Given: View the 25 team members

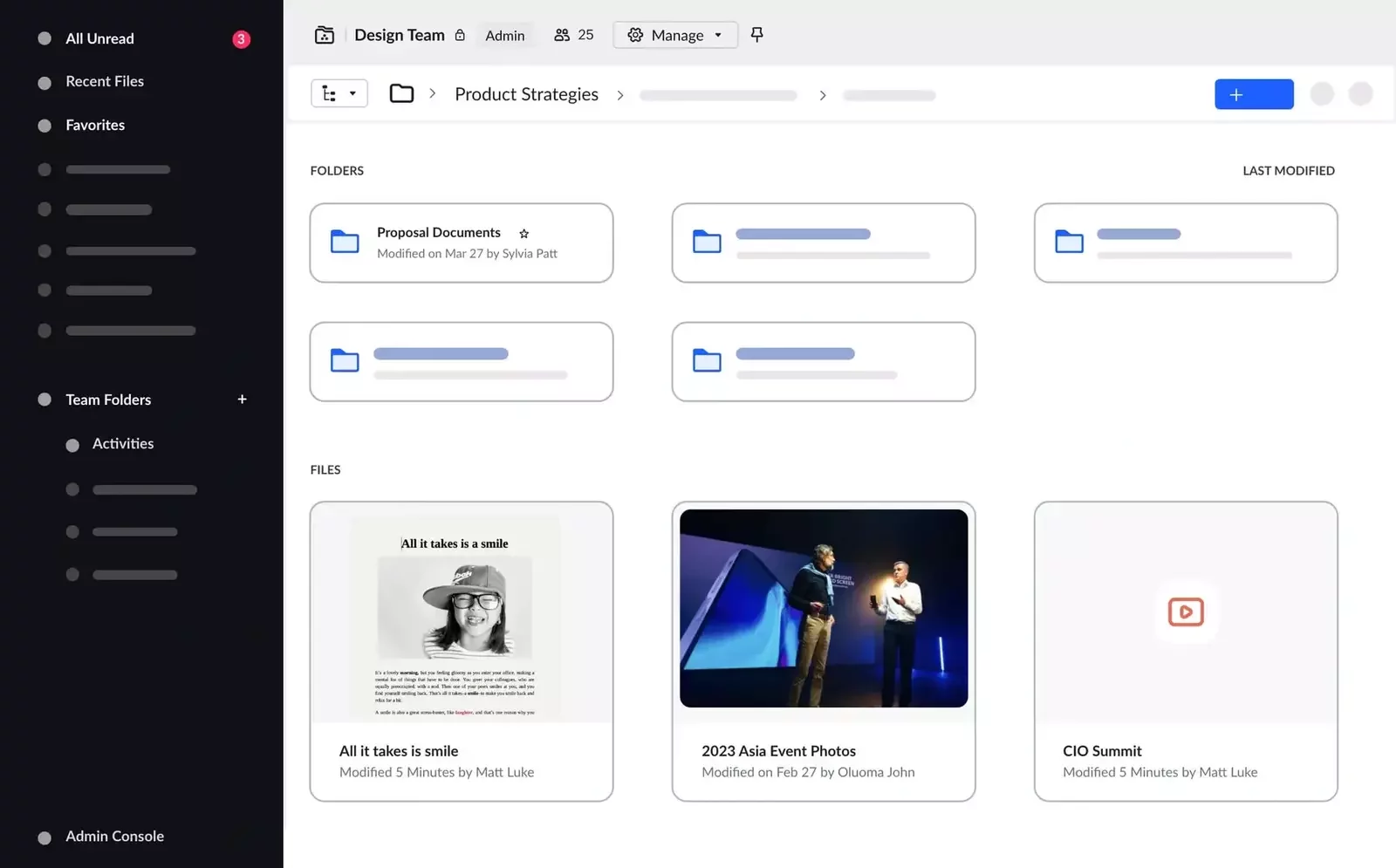Looking at the screenshot, I should tap(574, 35).
